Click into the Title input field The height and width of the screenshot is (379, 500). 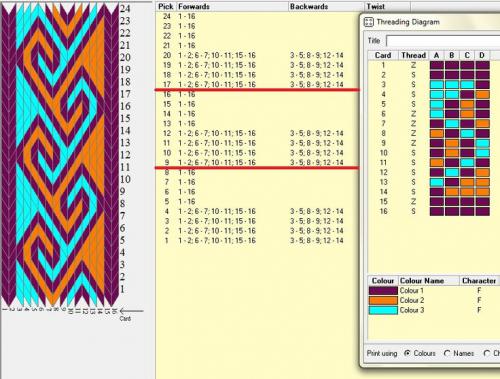pos(443,41)
